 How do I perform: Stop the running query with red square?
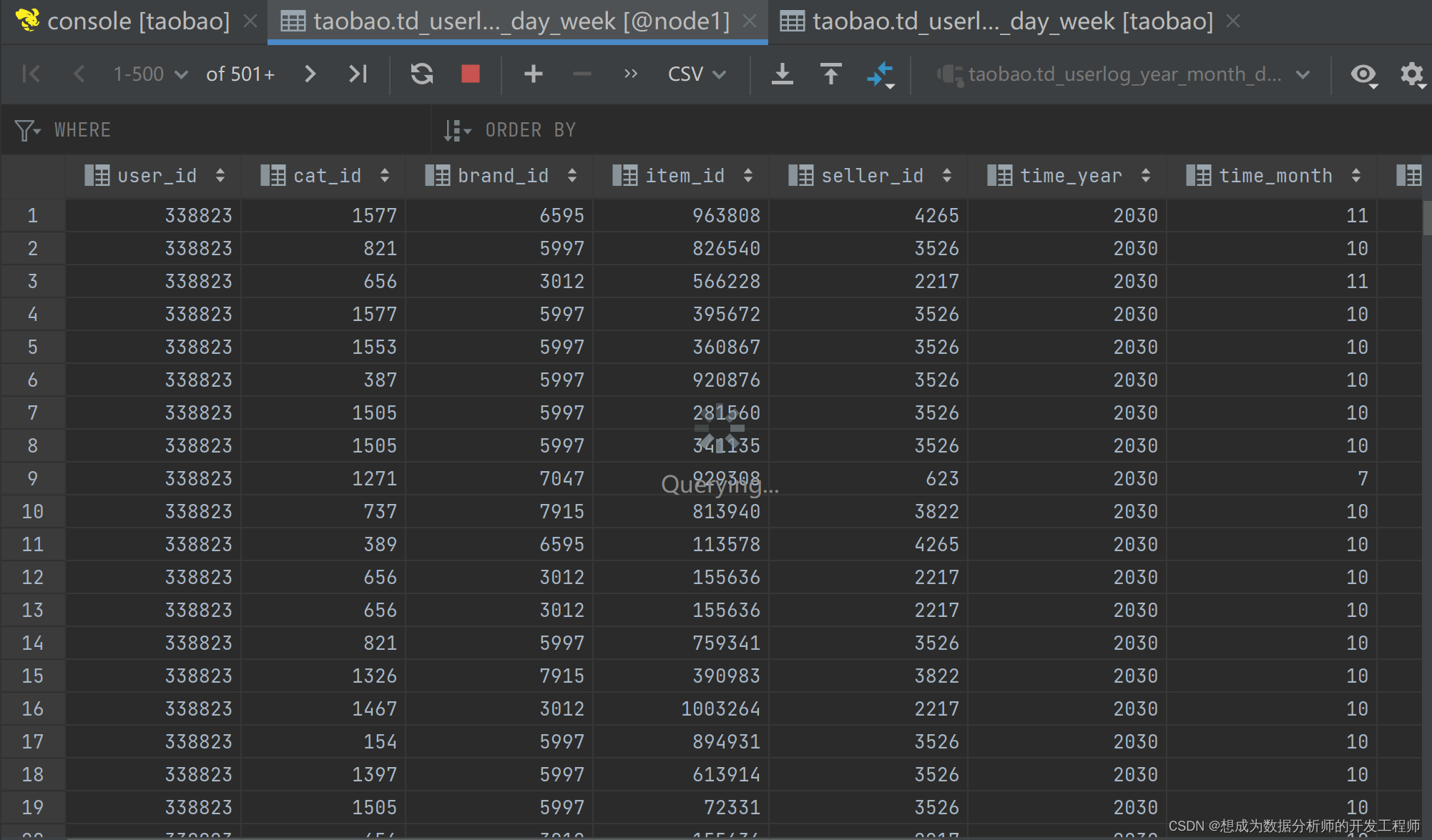(470, 74)
